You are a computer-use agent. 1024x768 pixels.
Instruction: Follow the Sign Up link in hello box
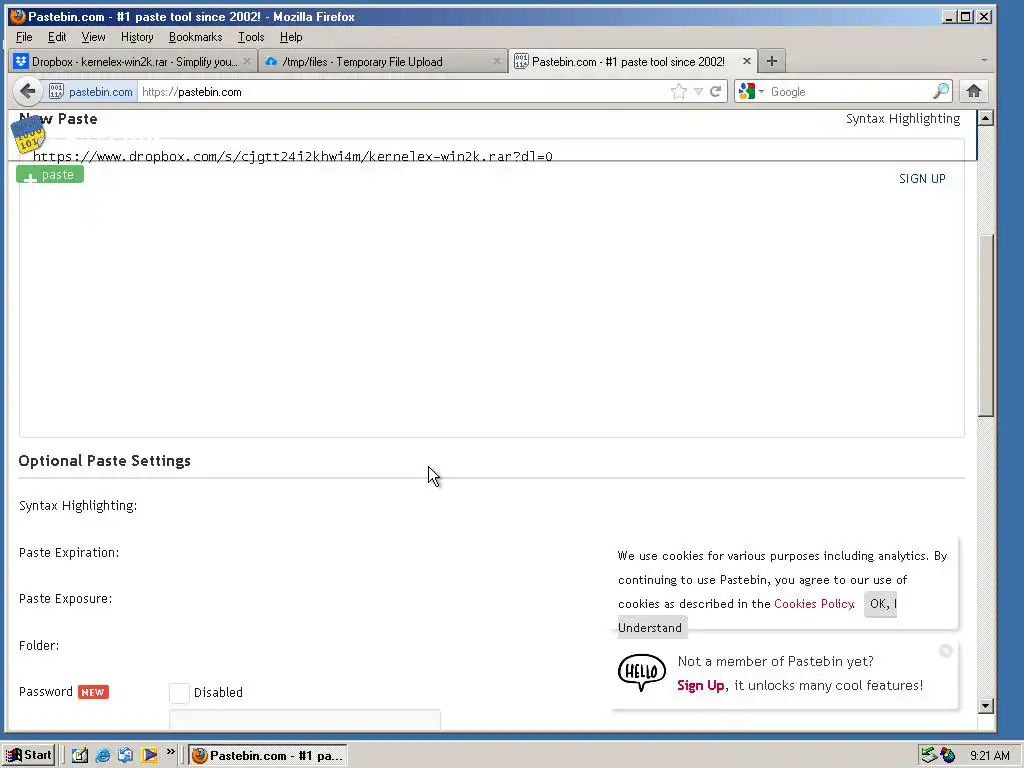[700, 685]
